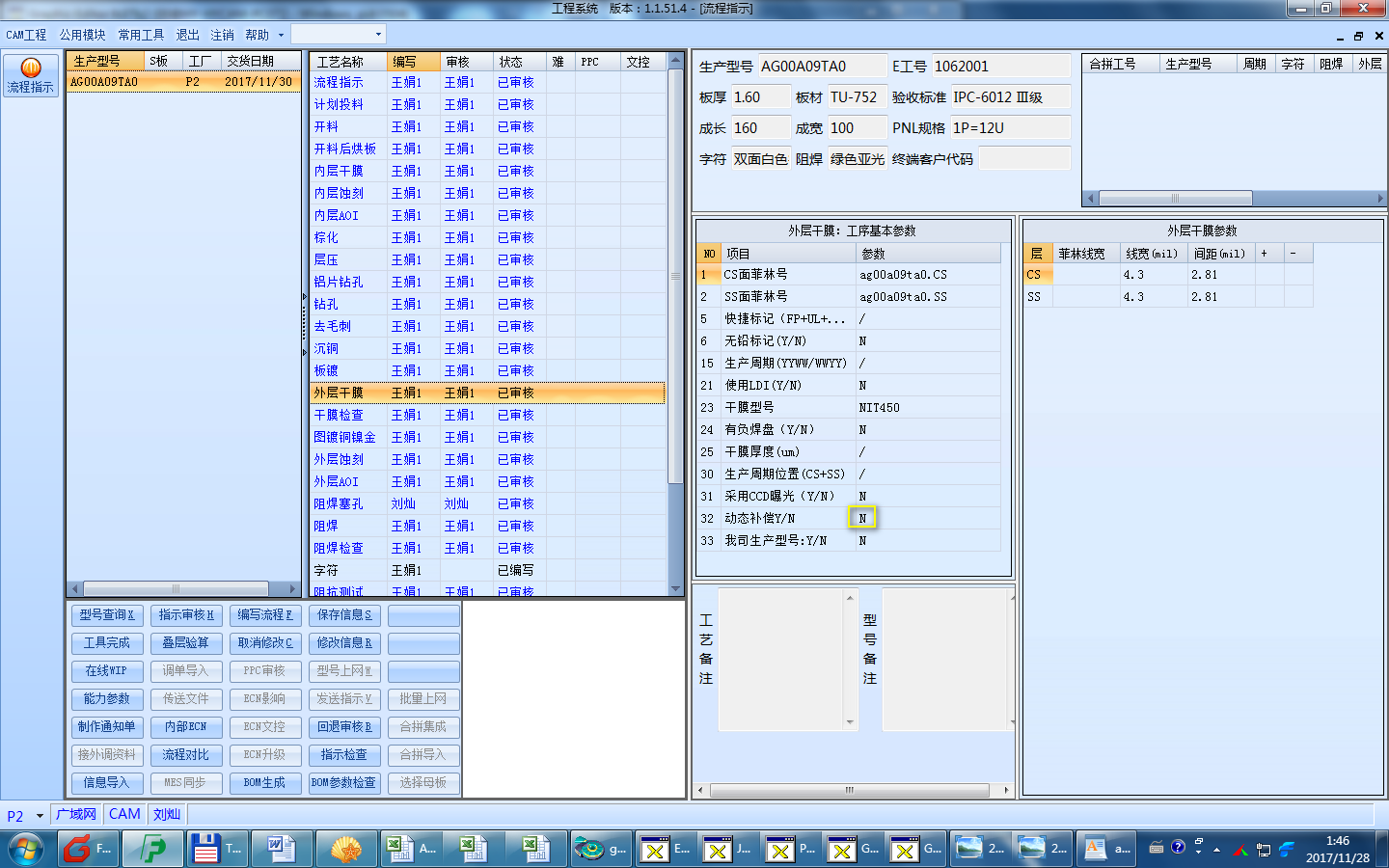
Task: Select the 内层AOI process row
Action: (x=487, y=216)
